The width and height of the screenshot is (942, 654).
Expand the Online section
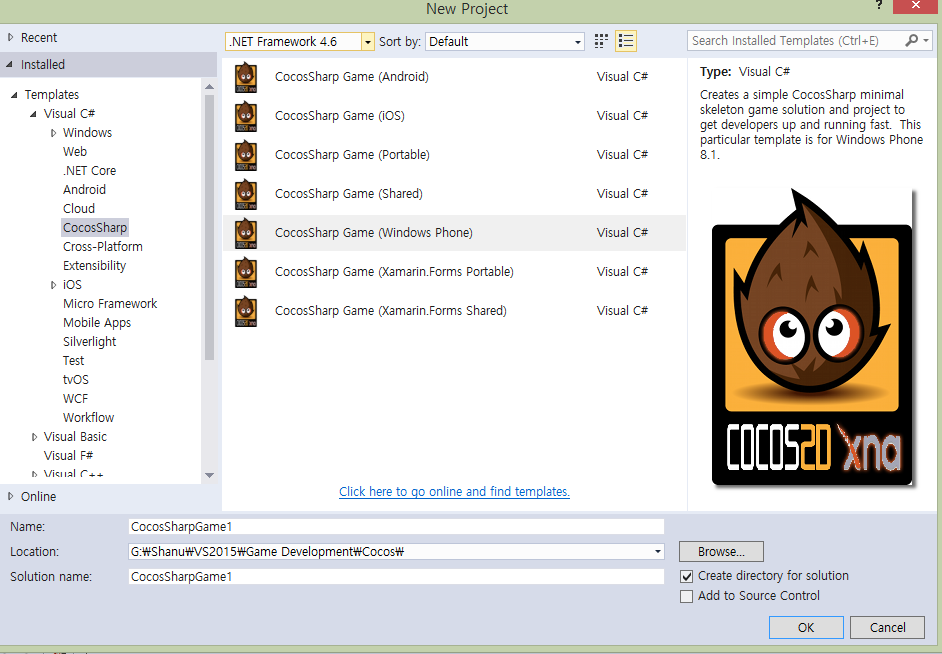[10, 496]
